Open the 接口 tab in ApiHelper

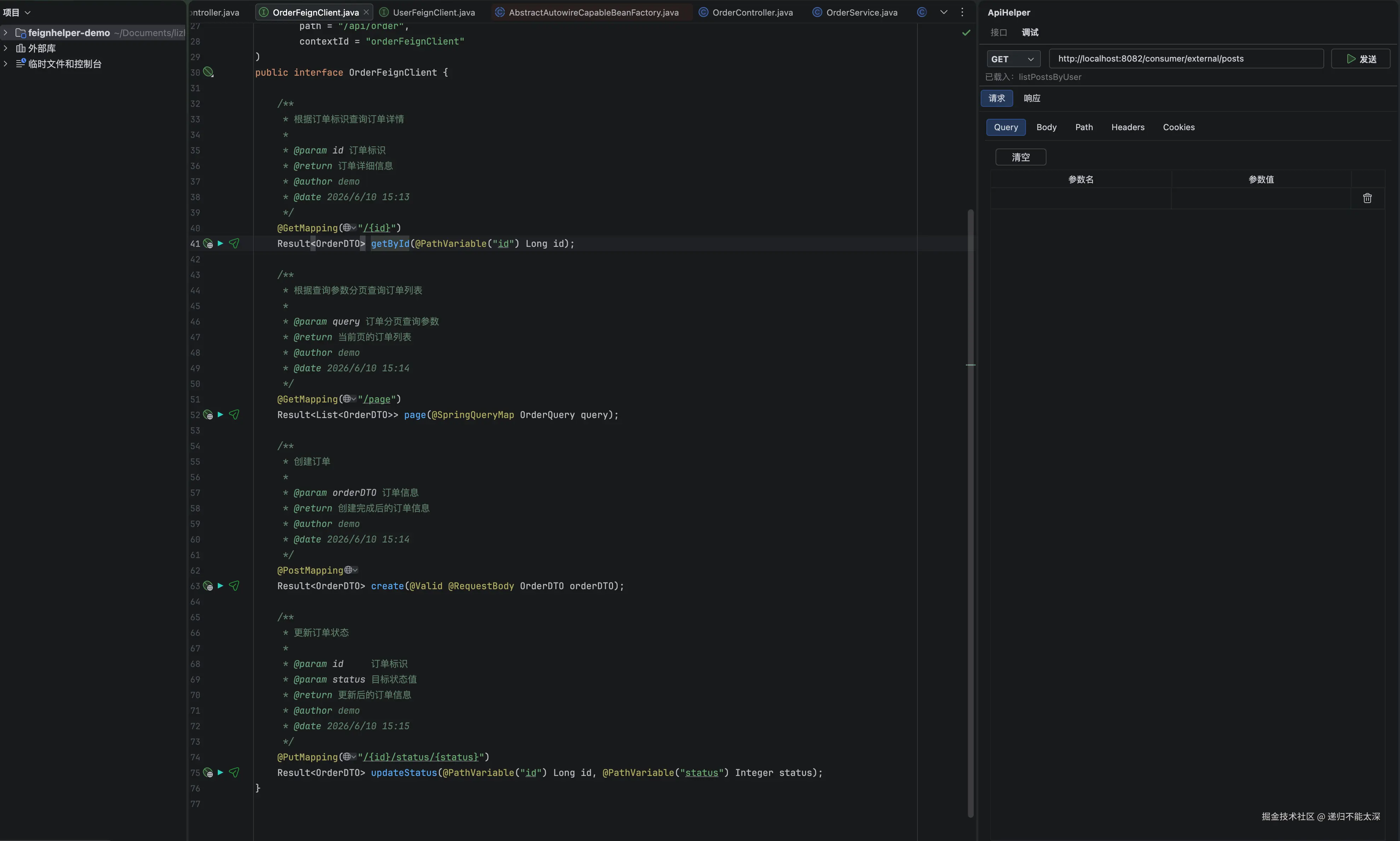click(x=998, y=32)
